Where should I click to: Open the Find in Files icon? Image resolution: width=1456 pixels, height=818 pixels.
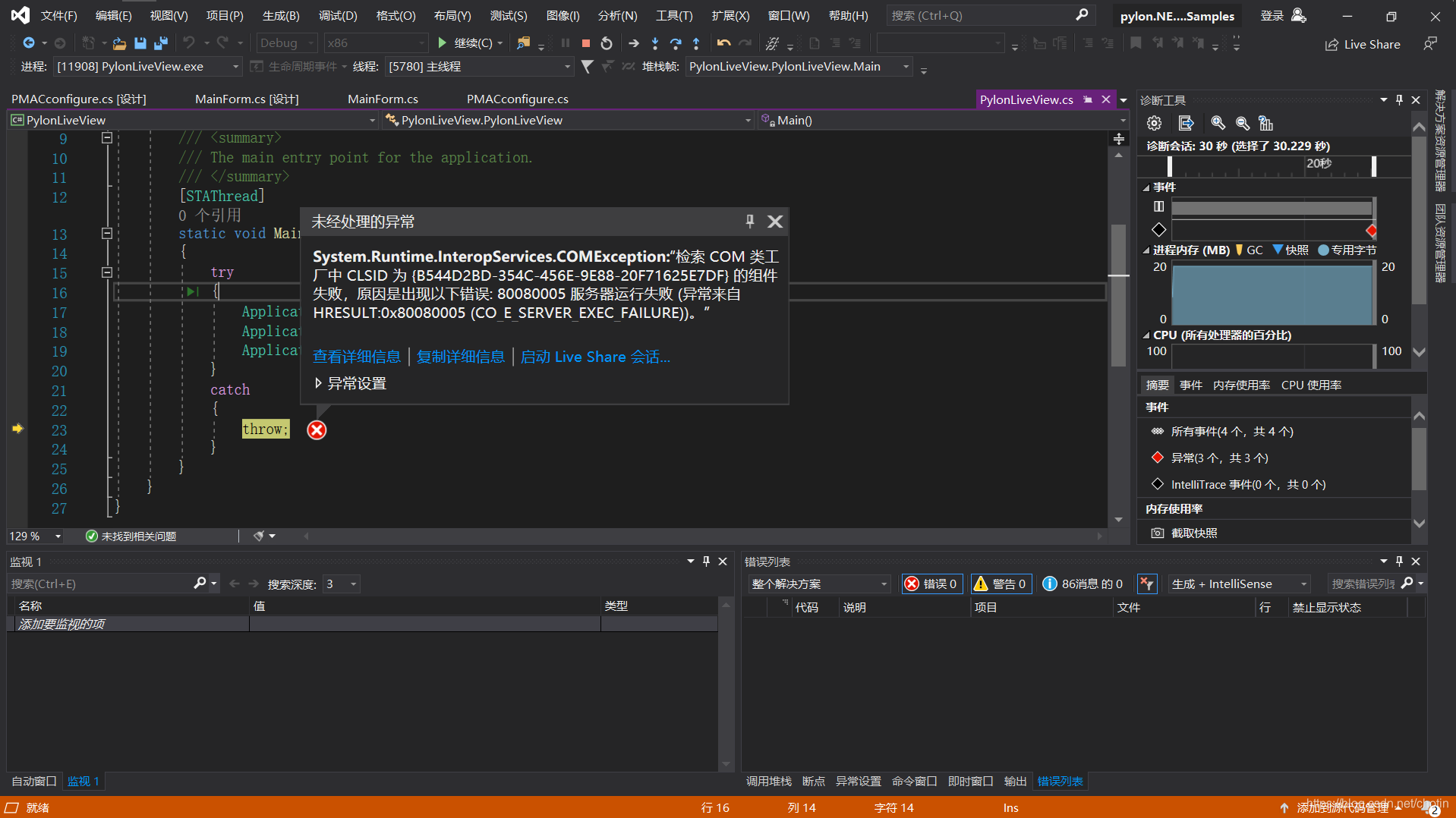523,43
